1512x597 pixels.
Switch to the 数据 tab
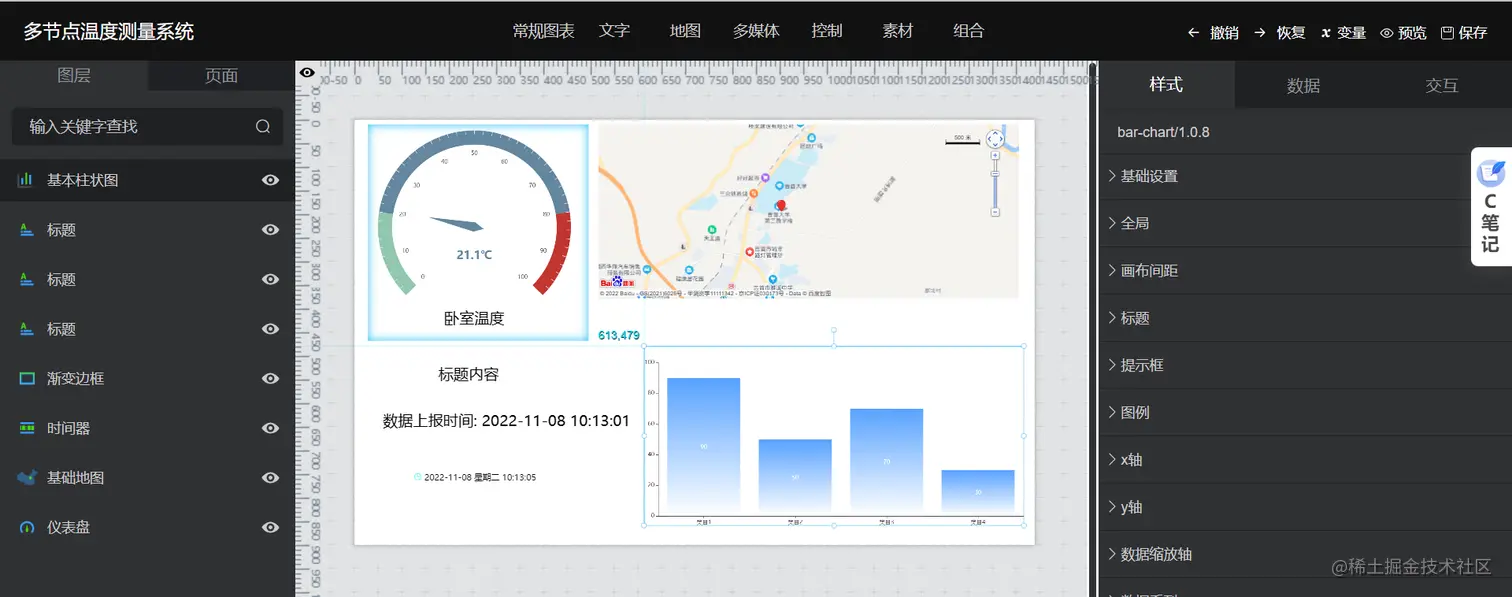pyautogui.click(x=1304, y=86)
